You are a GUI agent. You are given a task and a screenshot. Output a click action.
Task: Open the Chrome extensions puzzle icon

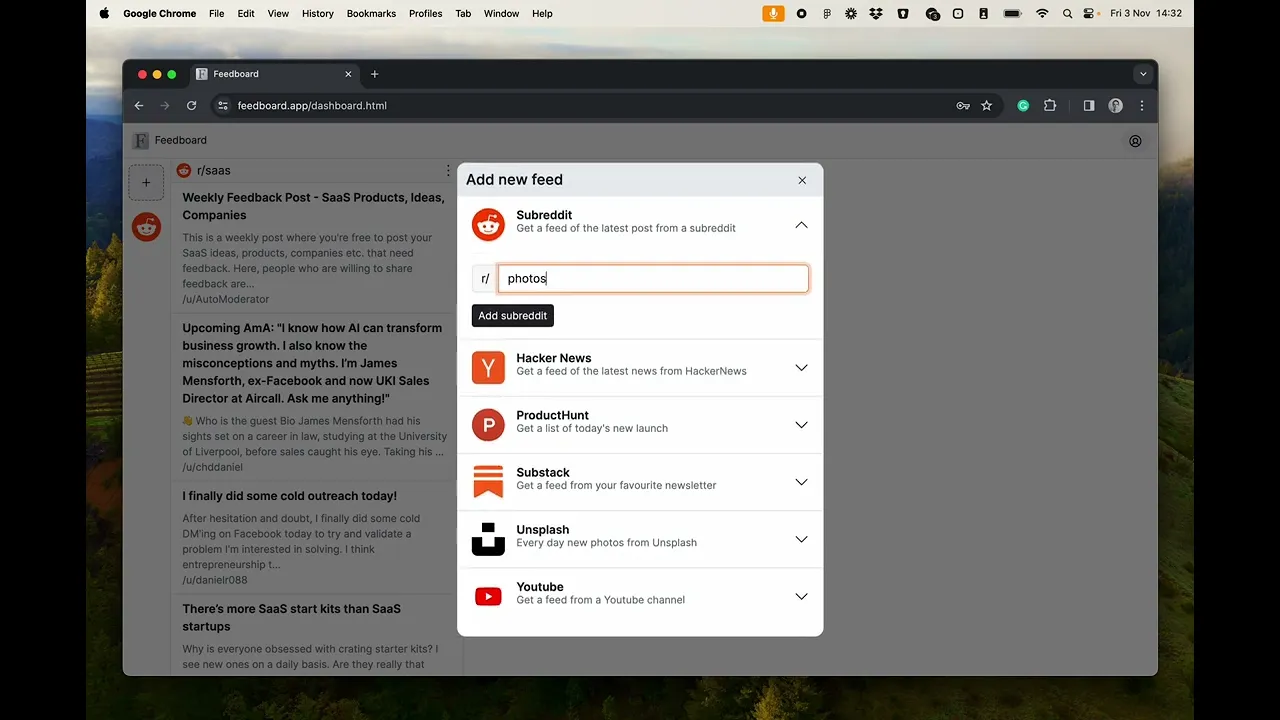click(x=1050, y=105)
